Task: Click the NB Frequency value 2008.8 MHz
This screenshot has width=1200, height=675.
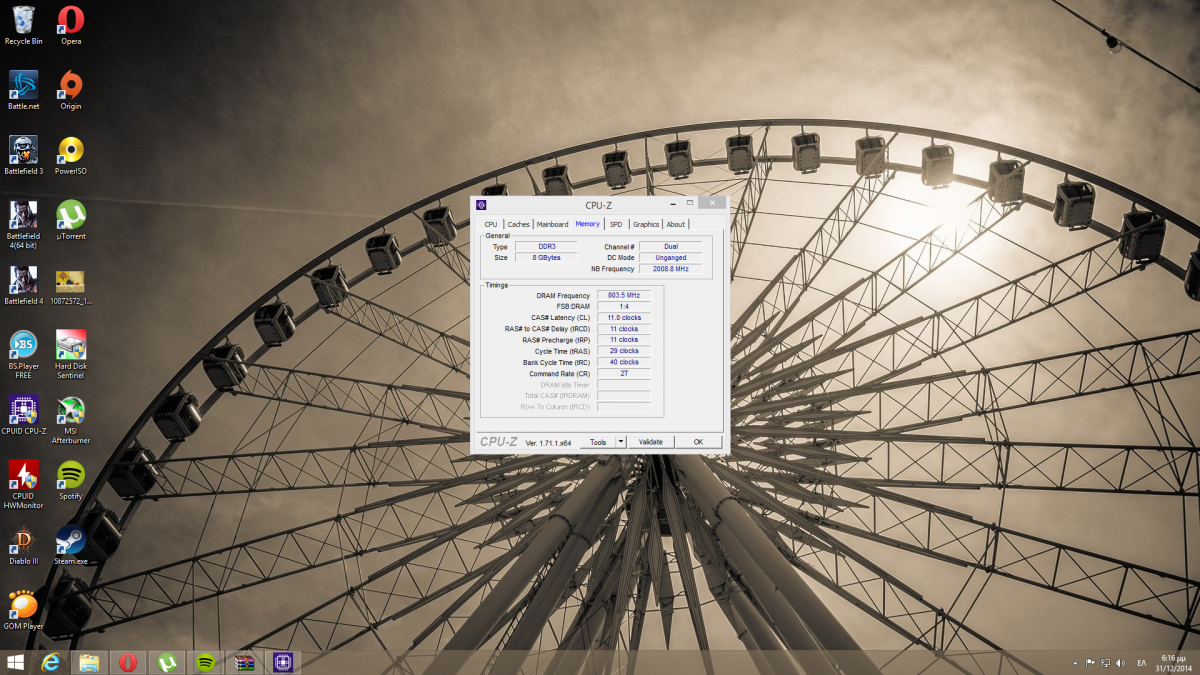Action: coord(670,269)
